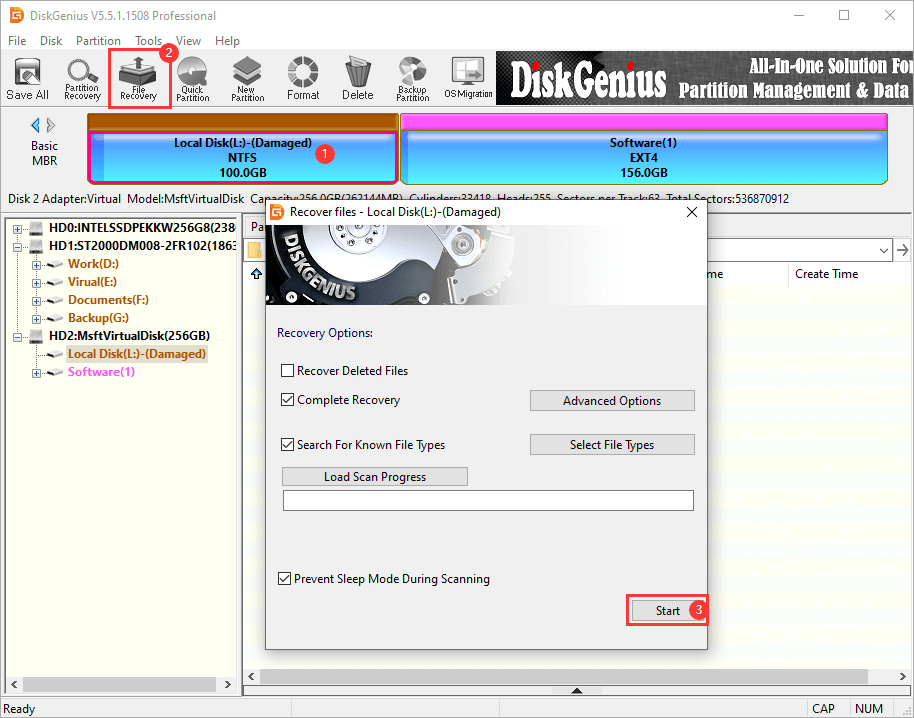Start OS Migration tool
This screenshot has height=718, width=914.
click(468, 79)
